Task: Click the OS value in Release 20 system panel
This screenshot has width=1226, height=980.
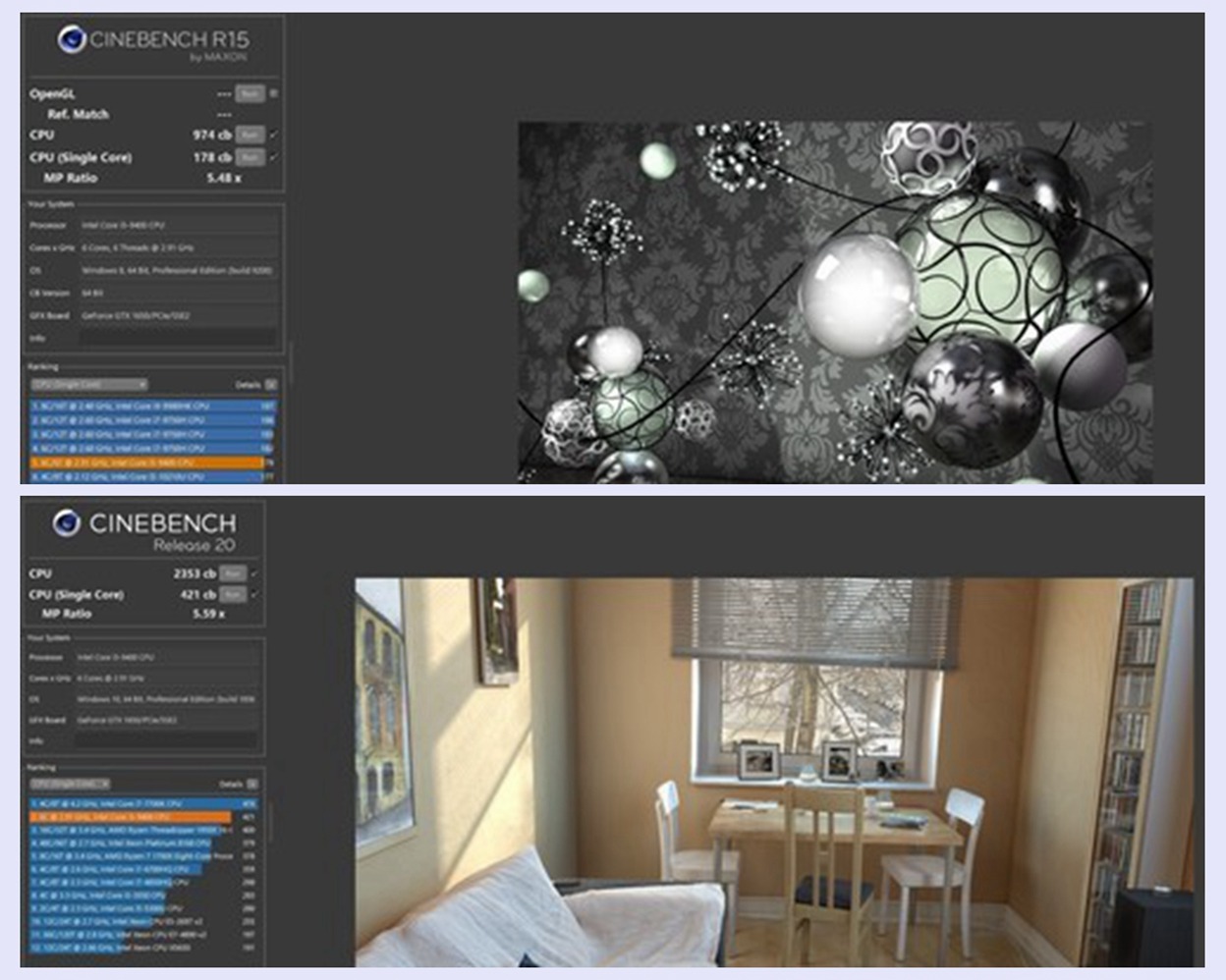Action: coord(166,699)
